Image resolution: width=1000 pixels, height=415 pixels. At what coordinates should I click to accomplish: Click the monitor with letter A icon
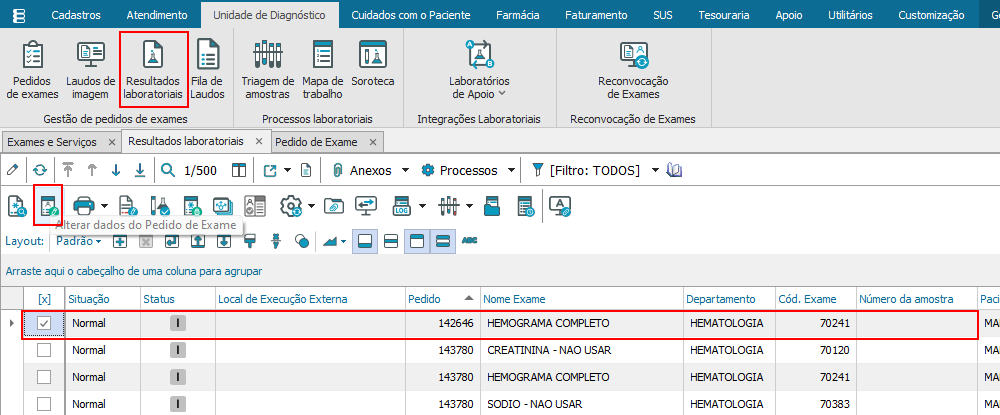pos(560,205)
